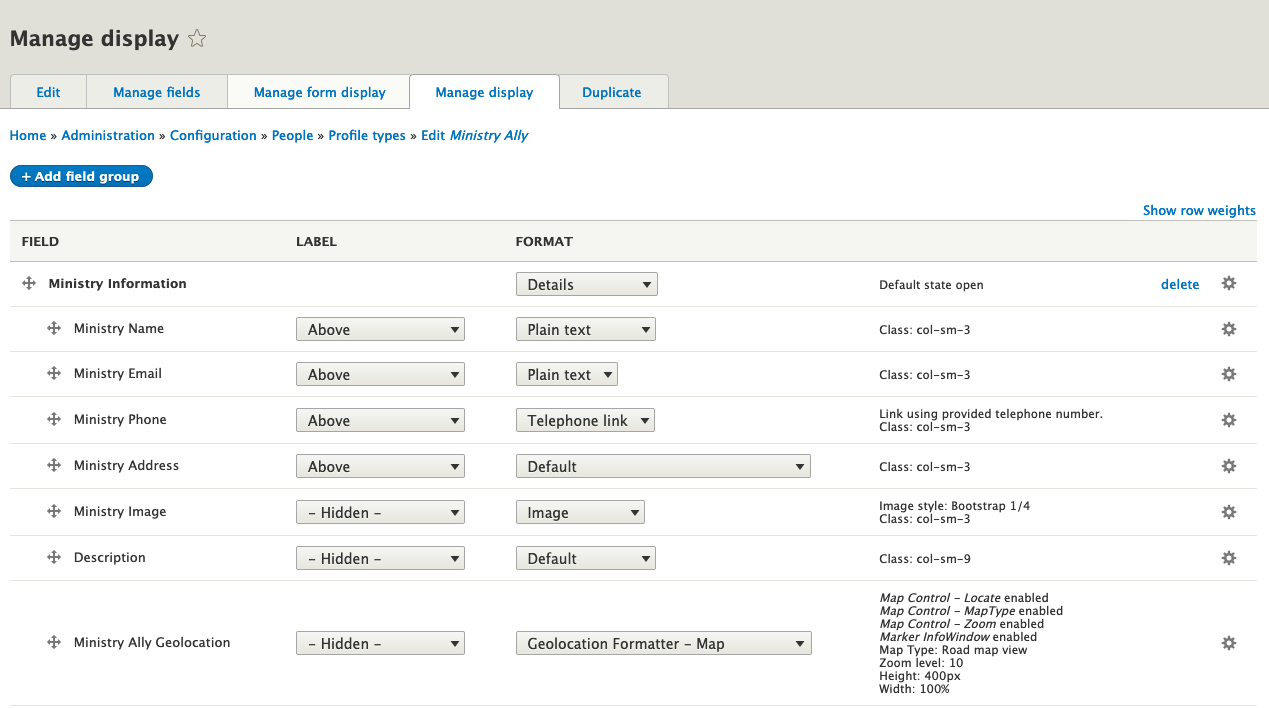The image size is (1269, 708).
Task: Click the Add field group button
Action: [81, 176]
